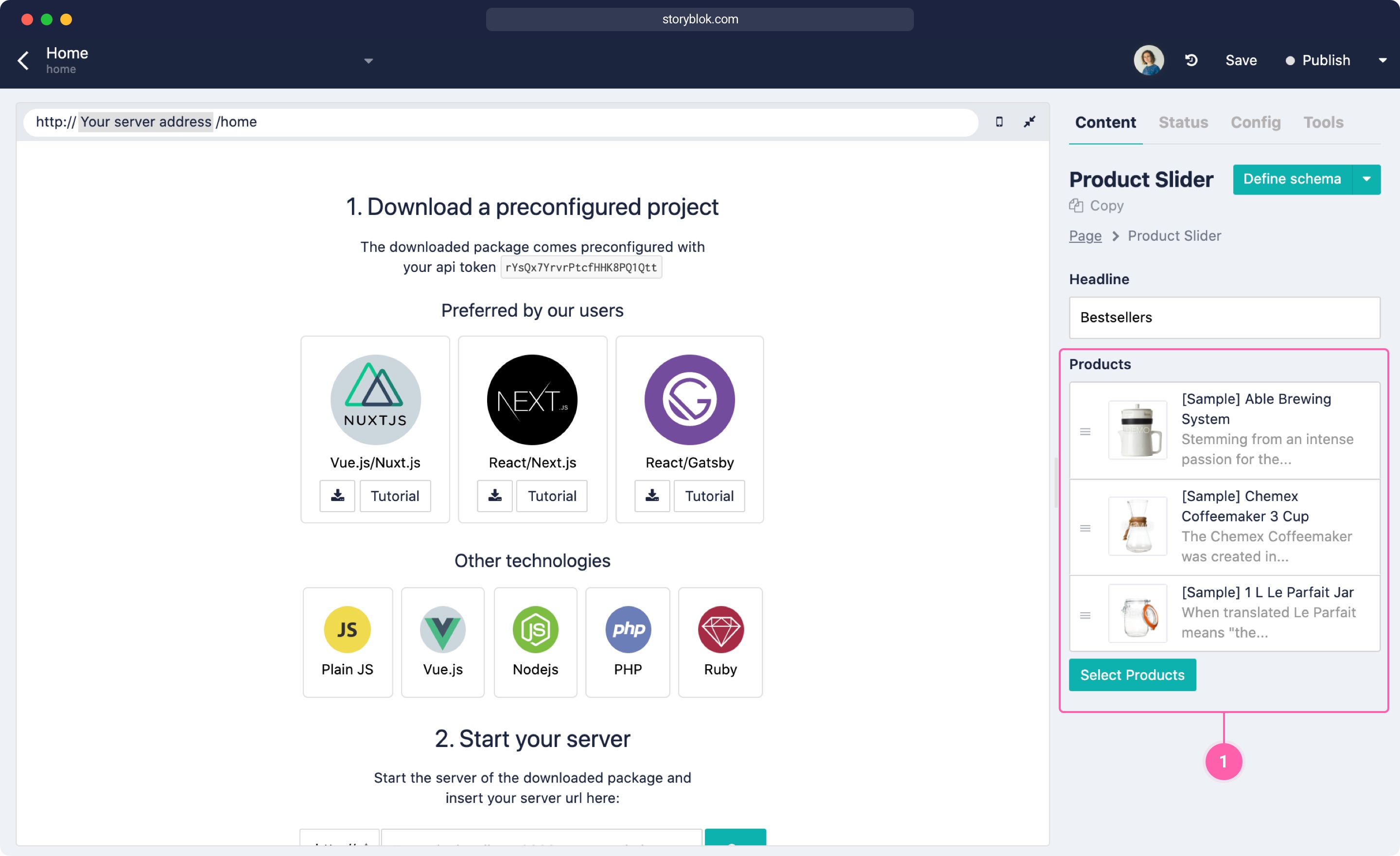This screenshot has width=1400, height=856.
Task: Click [Sample] Chemex Coffeemaker 3 Cup title
Action: pyautogui.click(x=1244, y=506)
